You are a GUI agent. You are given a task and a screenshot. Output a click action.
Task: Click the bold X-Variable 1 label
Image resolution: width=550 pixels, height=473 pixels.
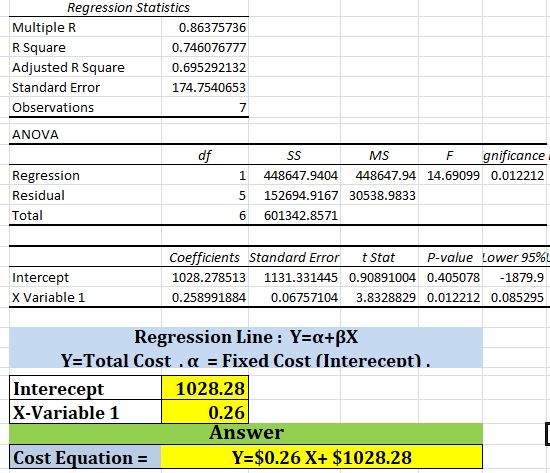click(85, 412)
